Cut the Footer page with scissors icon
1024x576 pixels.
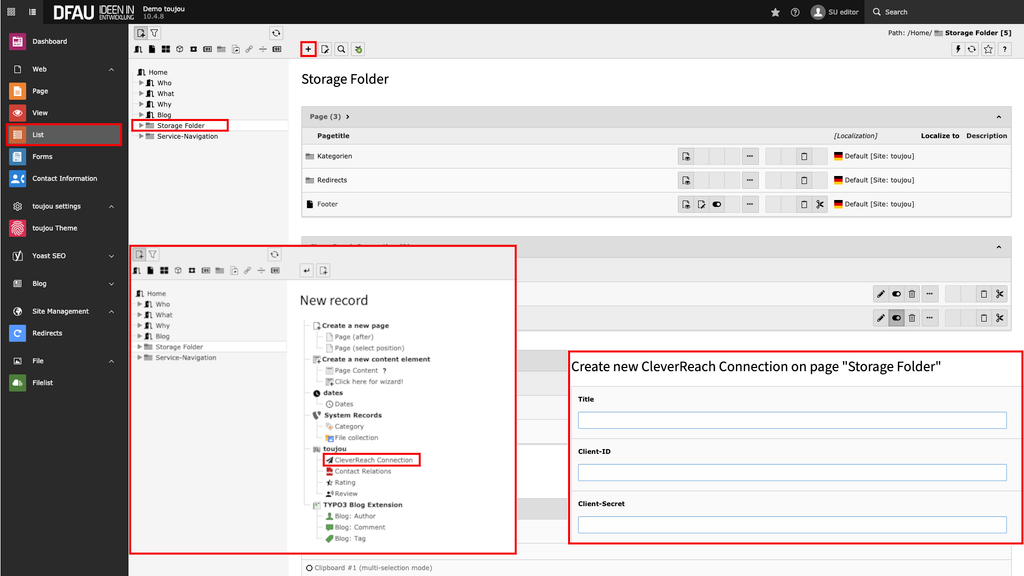pyautogui.click(x=819, y=204)
